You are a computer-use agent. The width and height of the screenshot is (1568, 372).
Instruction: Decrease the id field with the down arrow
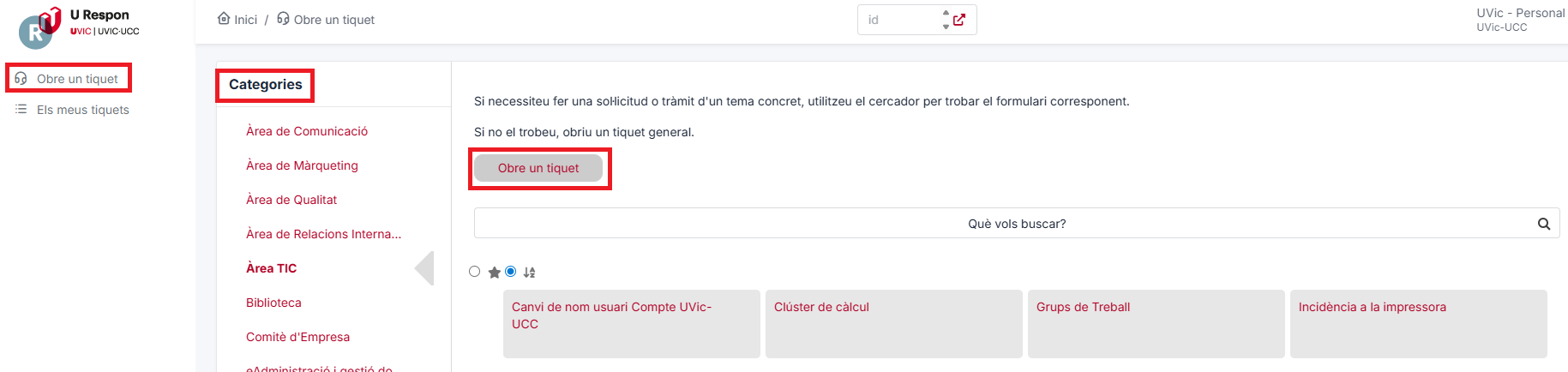pyautogui.click(x=946, y=27)
